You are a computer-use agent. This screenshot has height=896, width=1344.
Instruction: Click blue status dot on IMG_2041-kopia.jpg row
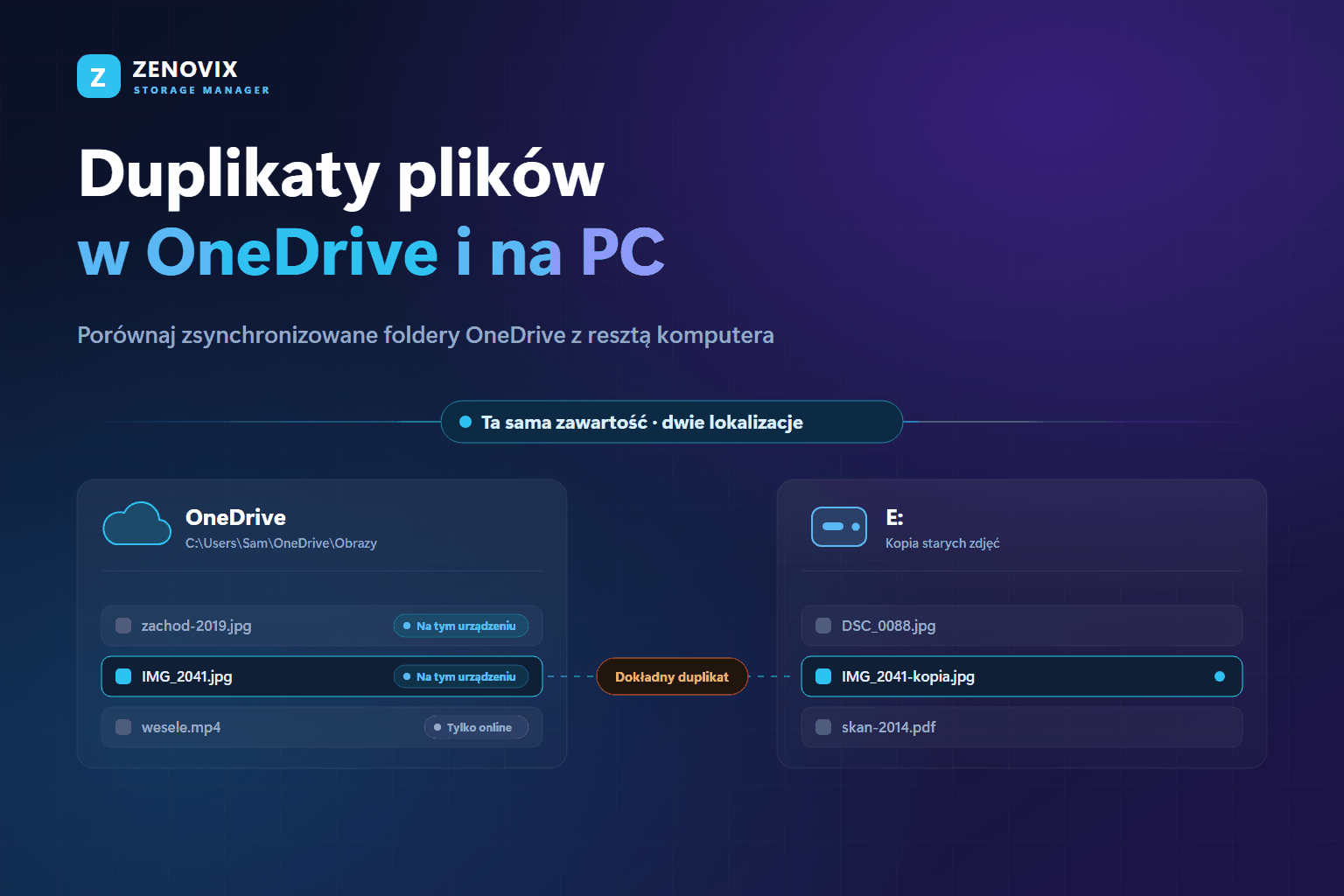(x=1220, y=676)
